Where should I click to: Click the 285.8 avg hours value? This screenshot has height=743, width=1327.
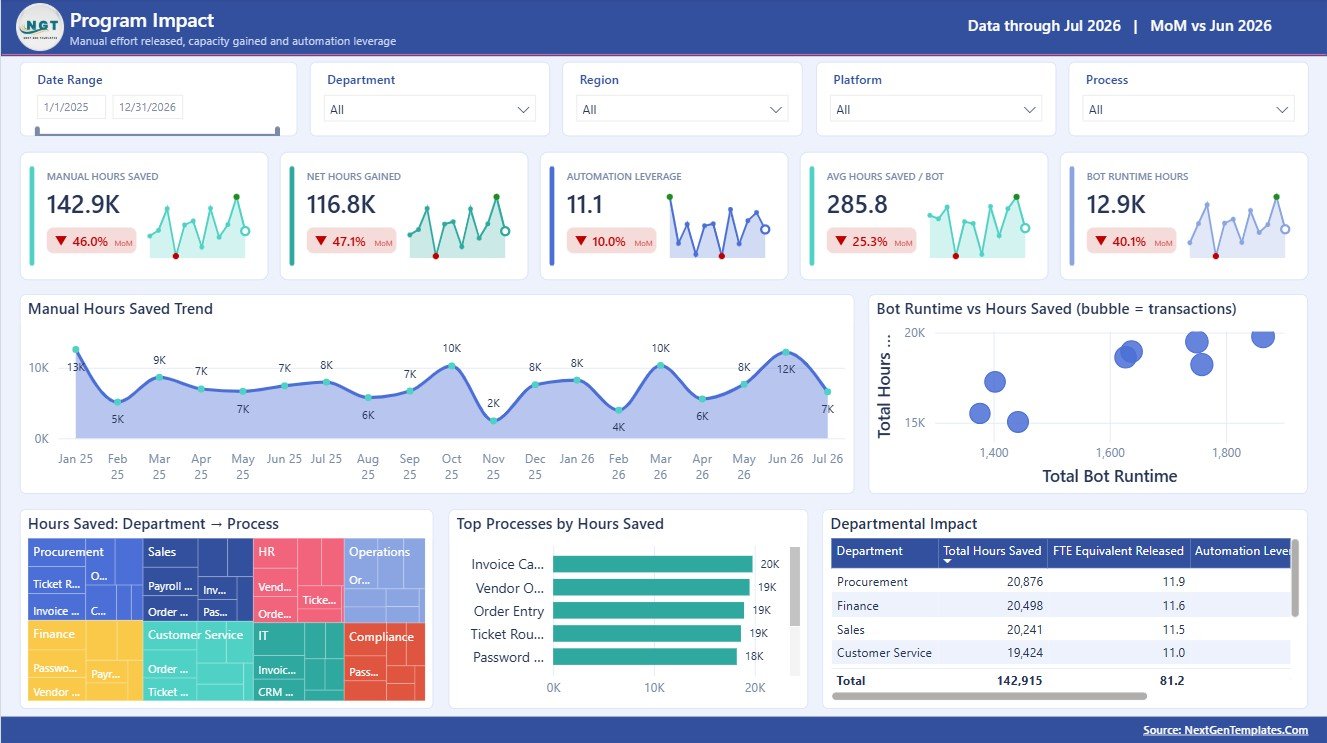[x=857, y=205]
